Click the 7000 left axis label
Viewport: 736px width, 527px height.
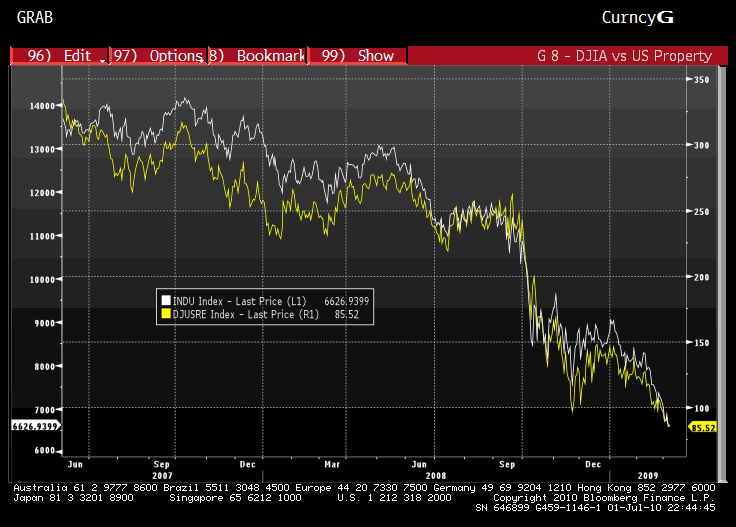click(x=45, y=410)
